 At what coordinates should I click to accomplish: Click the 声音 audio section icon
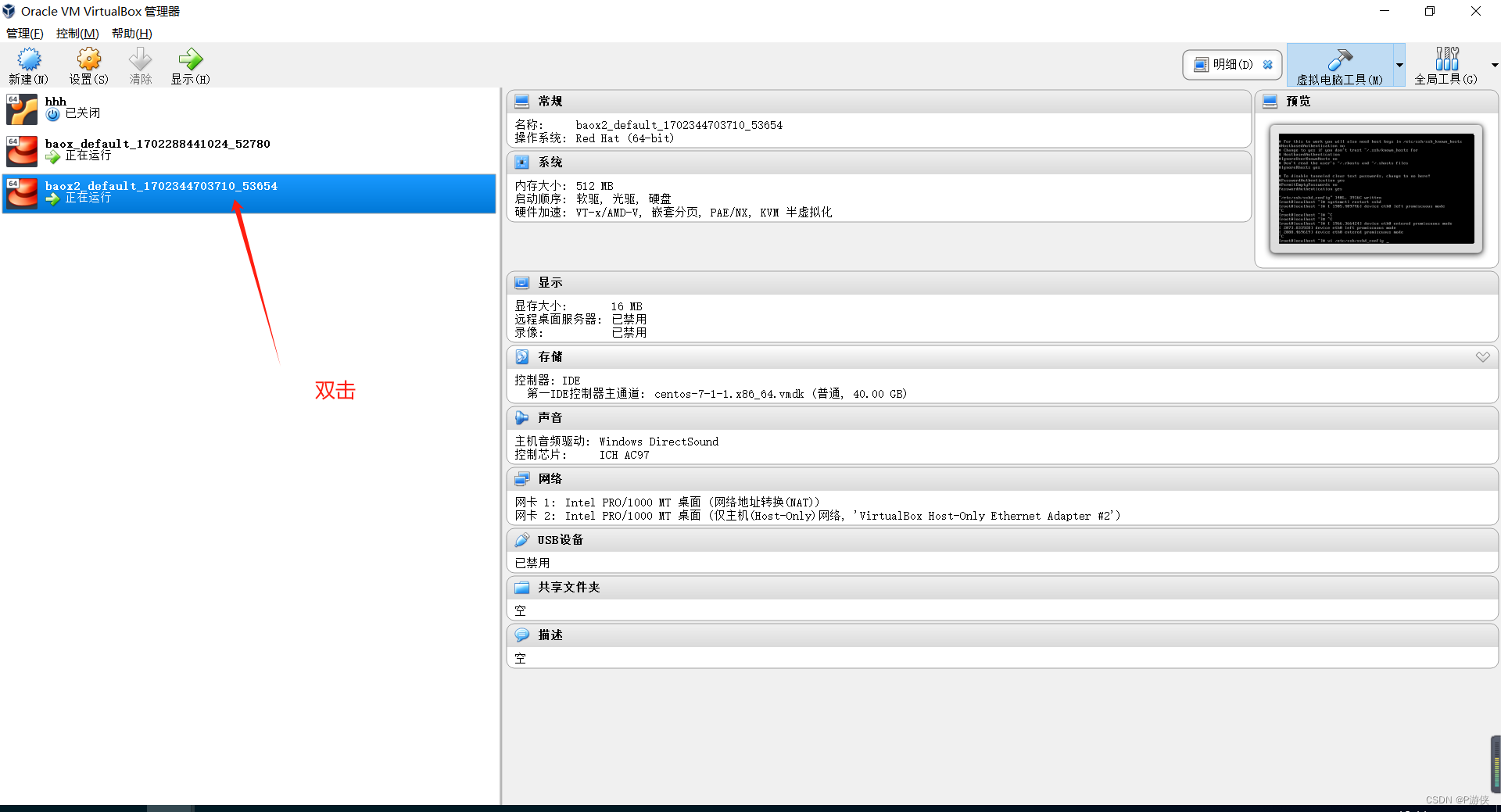[x=522, y=418]
